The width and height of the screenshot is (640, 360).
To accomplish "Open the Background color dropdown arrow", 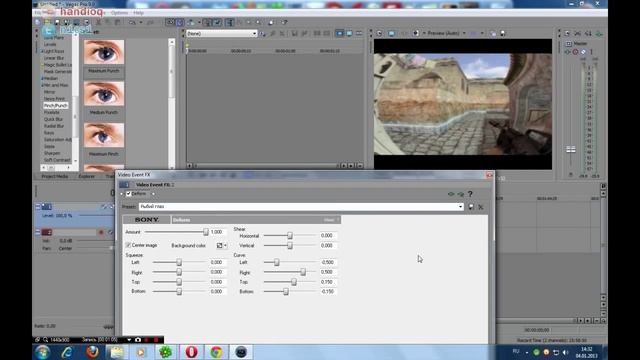I will [x=225, y=245].
